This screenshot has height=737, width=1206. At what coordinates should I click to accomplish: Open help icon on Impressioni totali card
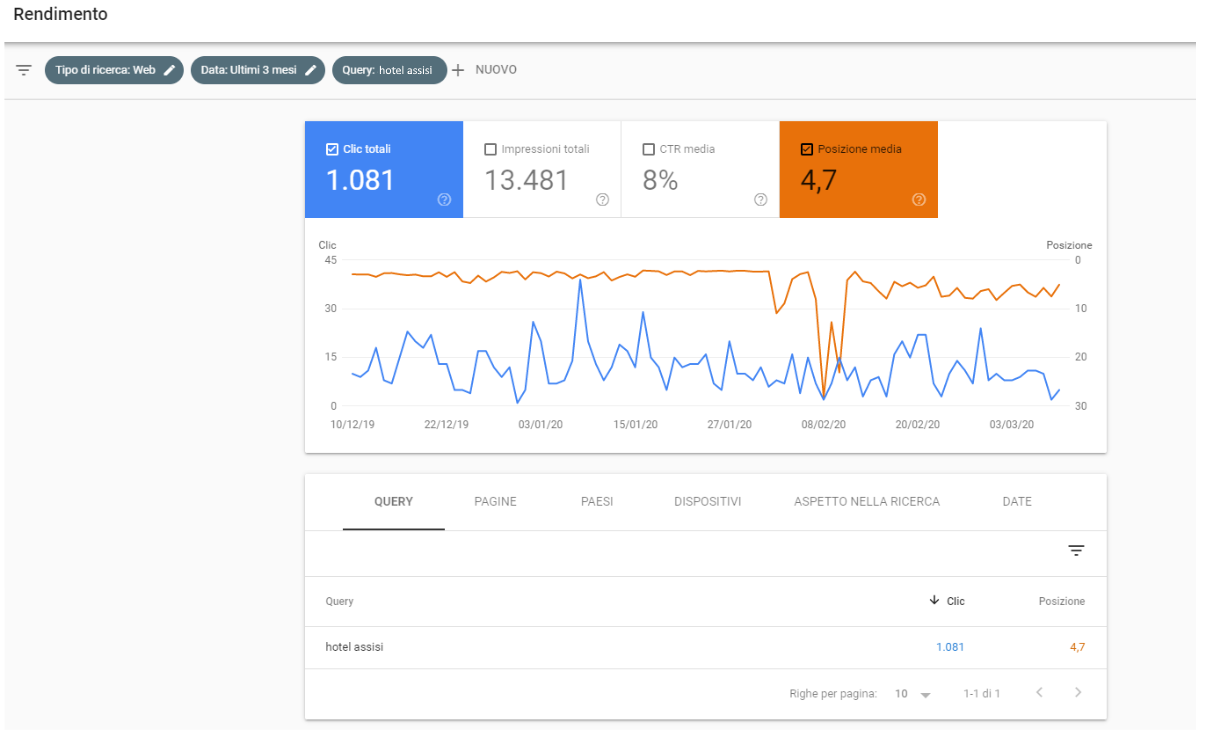pos(602,200)
